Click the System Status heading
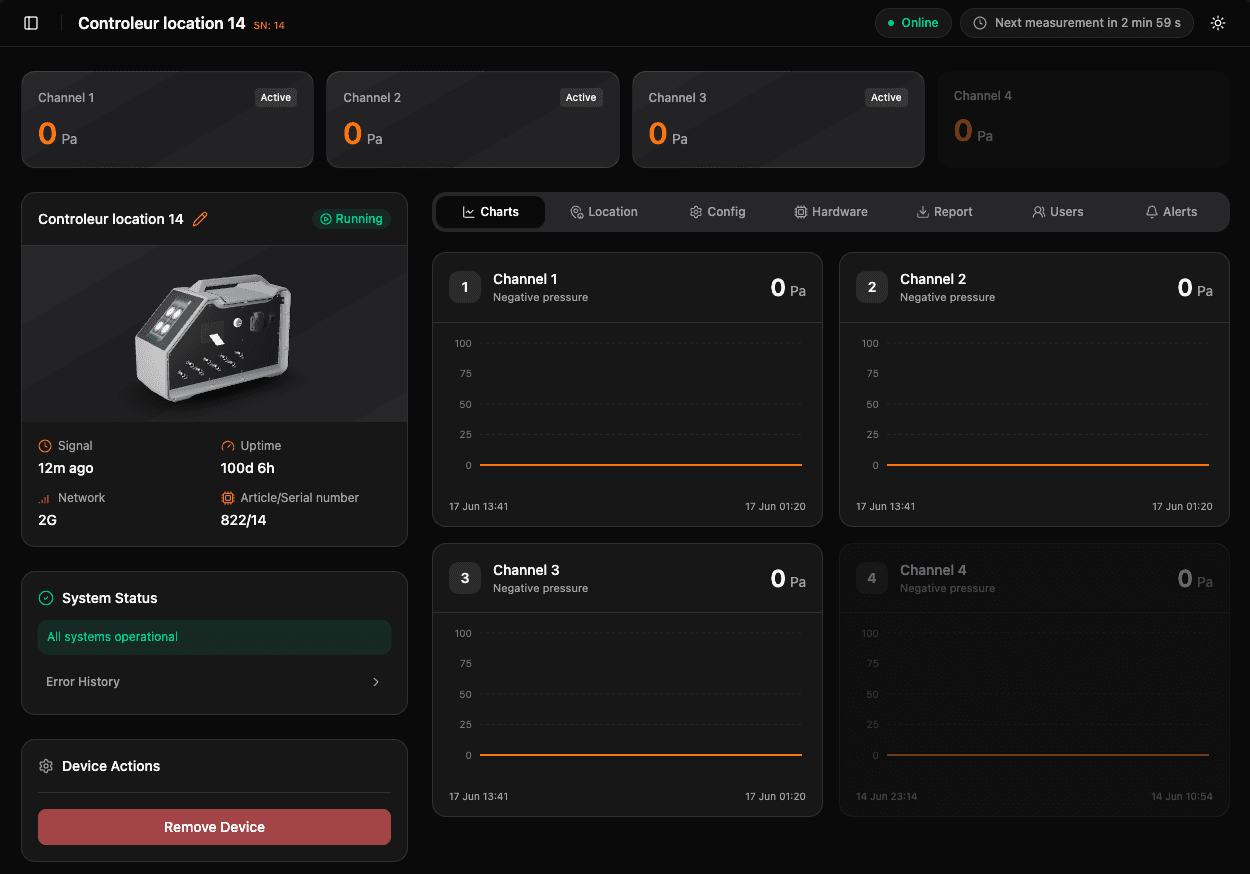 [x=110, y=598]
